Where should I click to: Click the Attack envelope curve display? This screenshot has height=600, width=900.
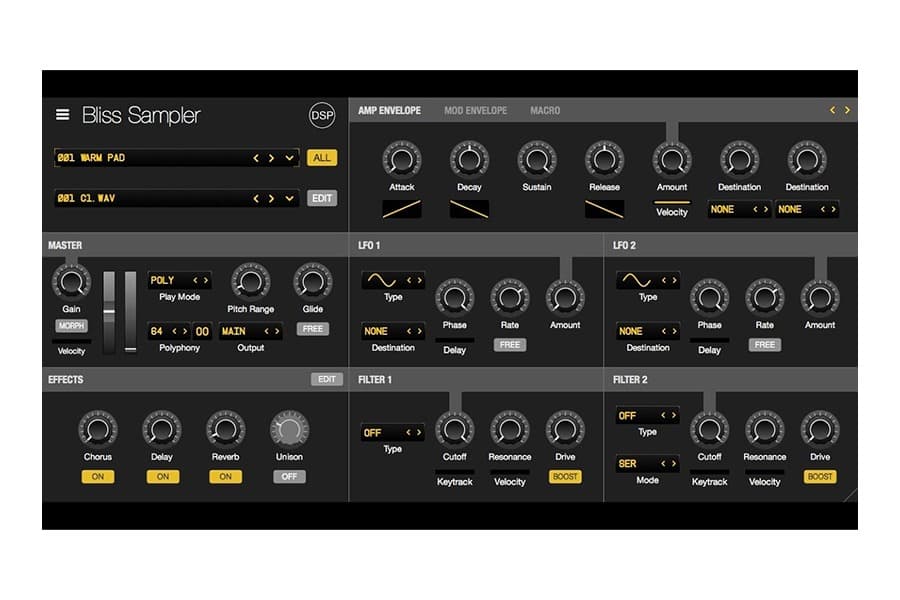(x=401, y=209)
